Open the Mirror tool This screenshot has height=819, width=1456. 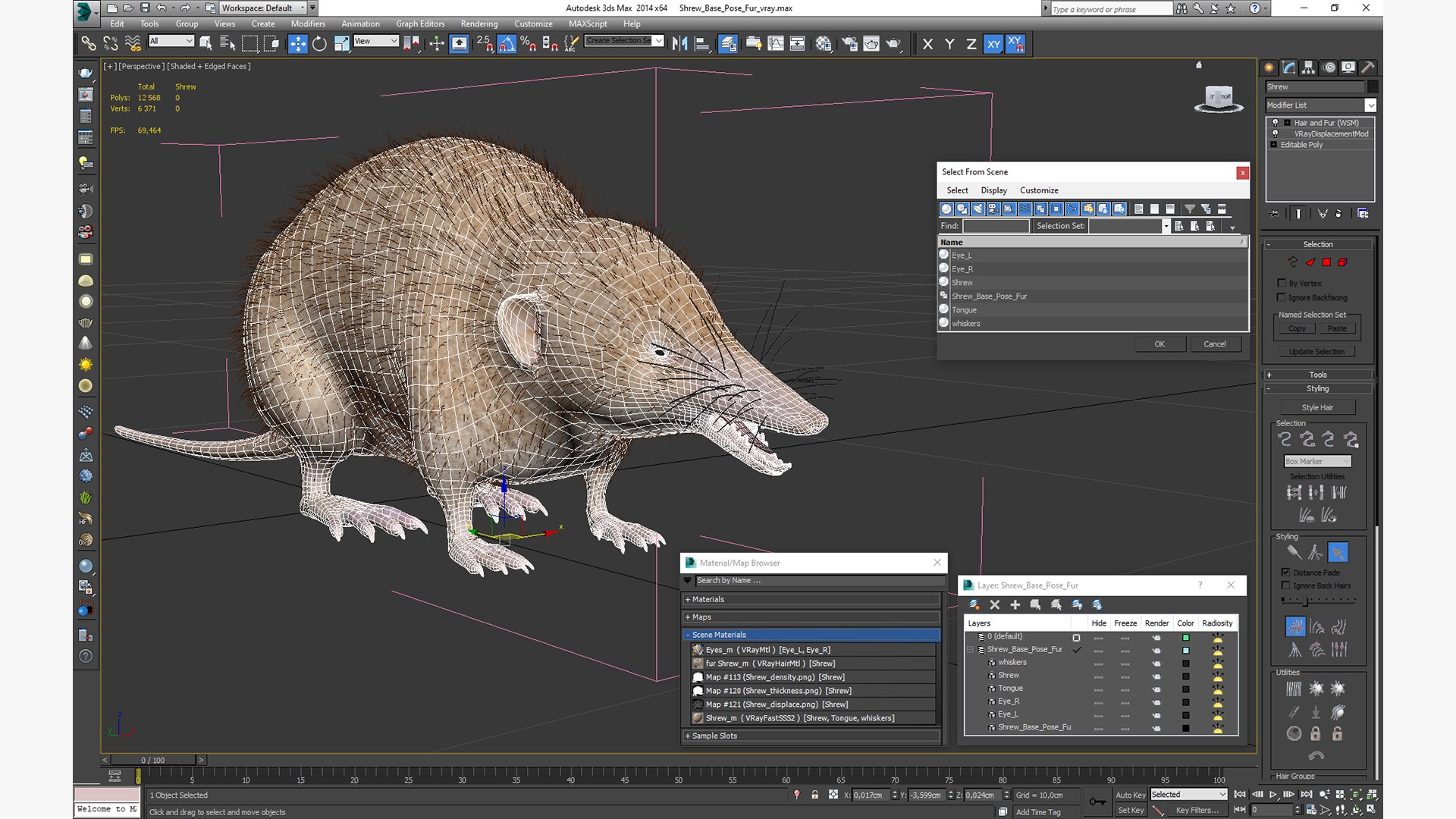pos(680,44)
